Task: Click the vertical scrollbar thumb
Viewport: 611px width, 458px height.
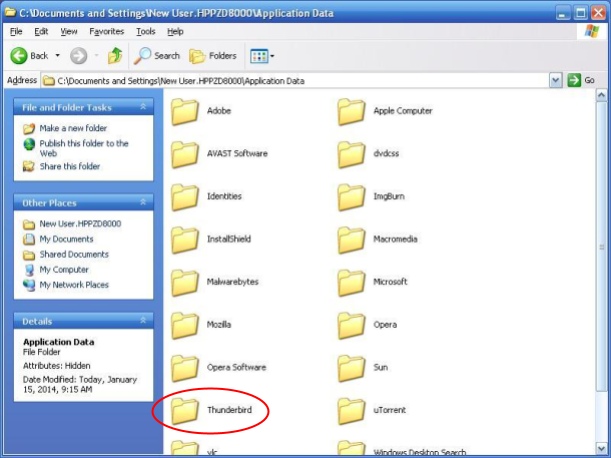Action: (x=601, y=247)
